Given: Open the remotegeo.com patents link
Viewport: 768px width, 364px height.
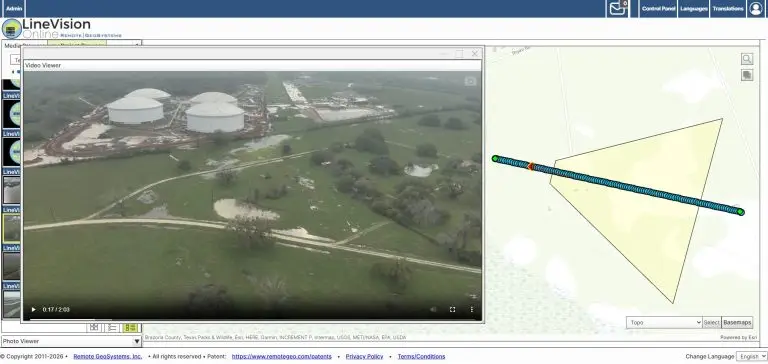Looking at the screenshot, I should pyautogui.click(x=282, y=357).
